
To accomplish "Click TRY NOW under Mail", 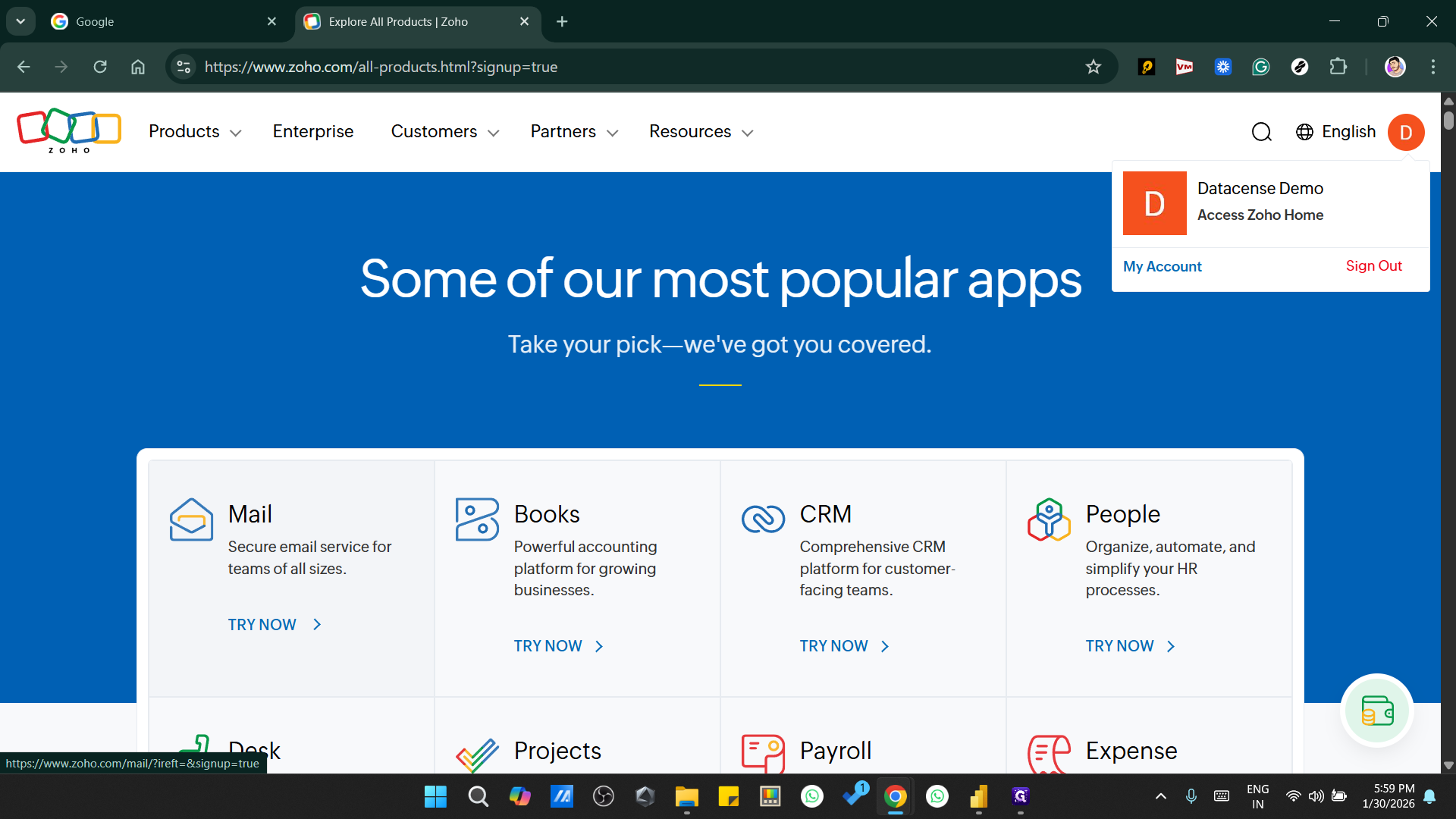I will click(261, 624).
